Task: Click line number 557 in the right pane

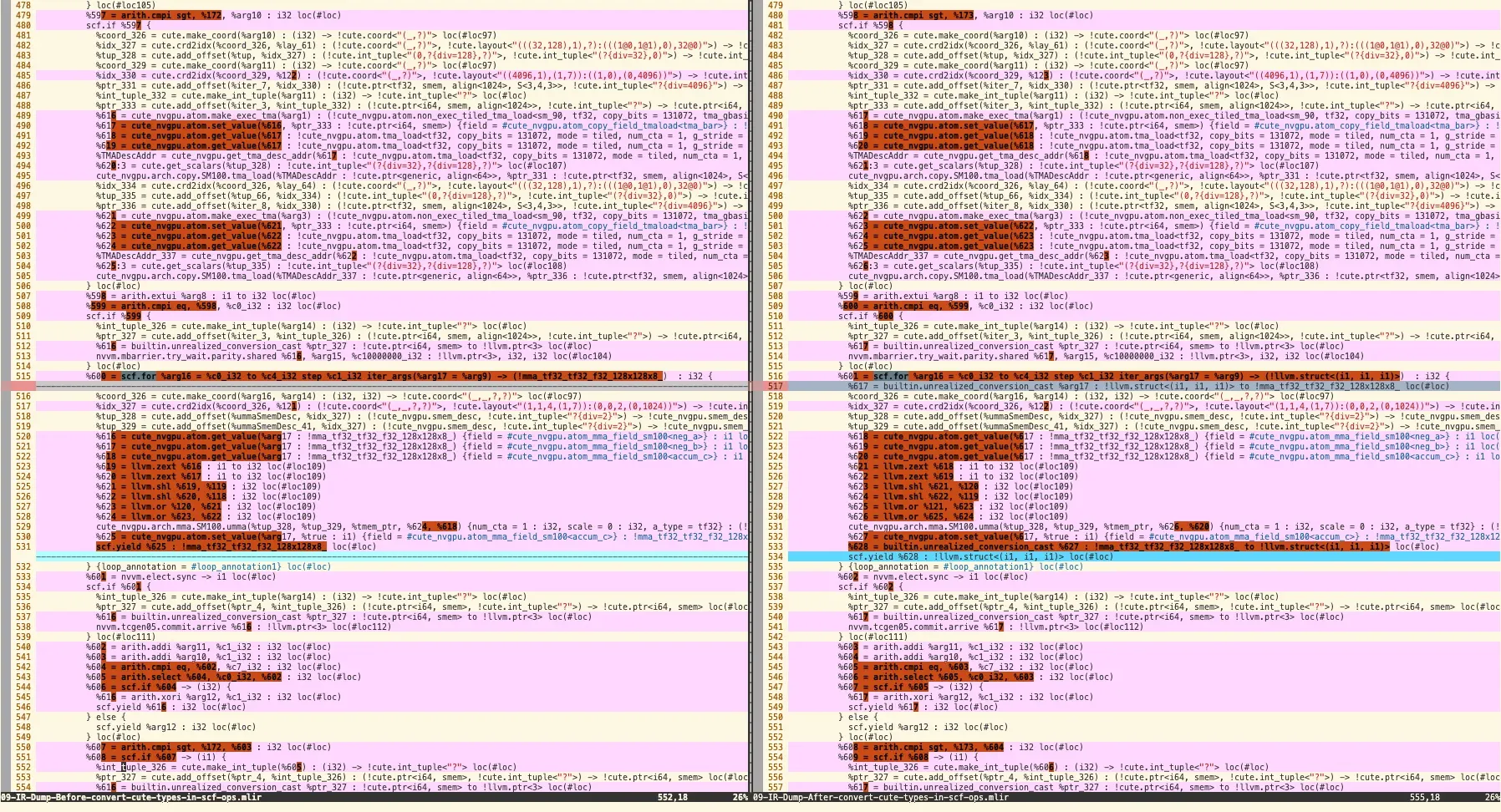Action: point(775,787)
